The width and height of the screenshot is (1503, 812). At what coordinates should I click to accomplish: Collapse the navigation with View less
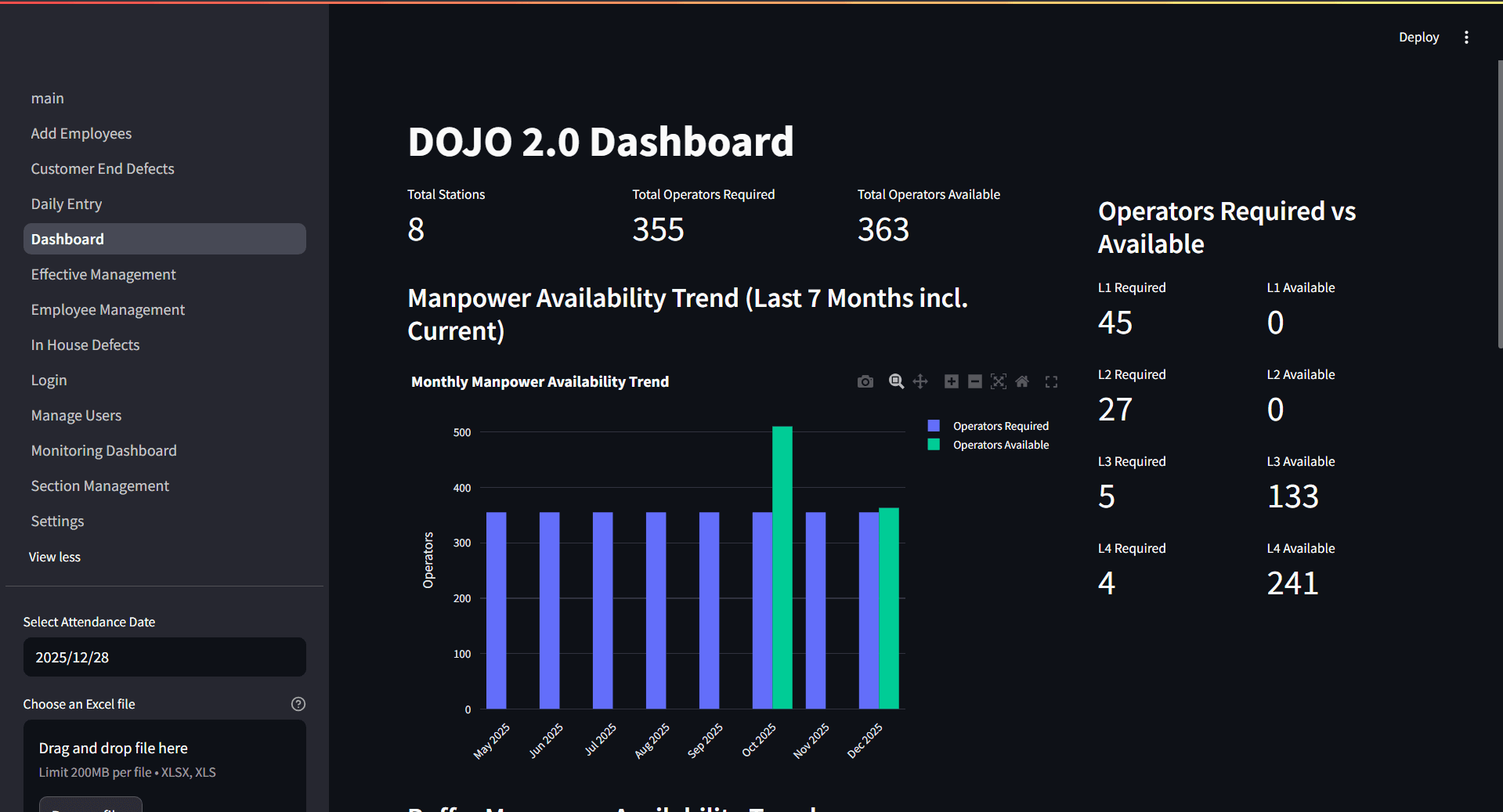[54, 557]
